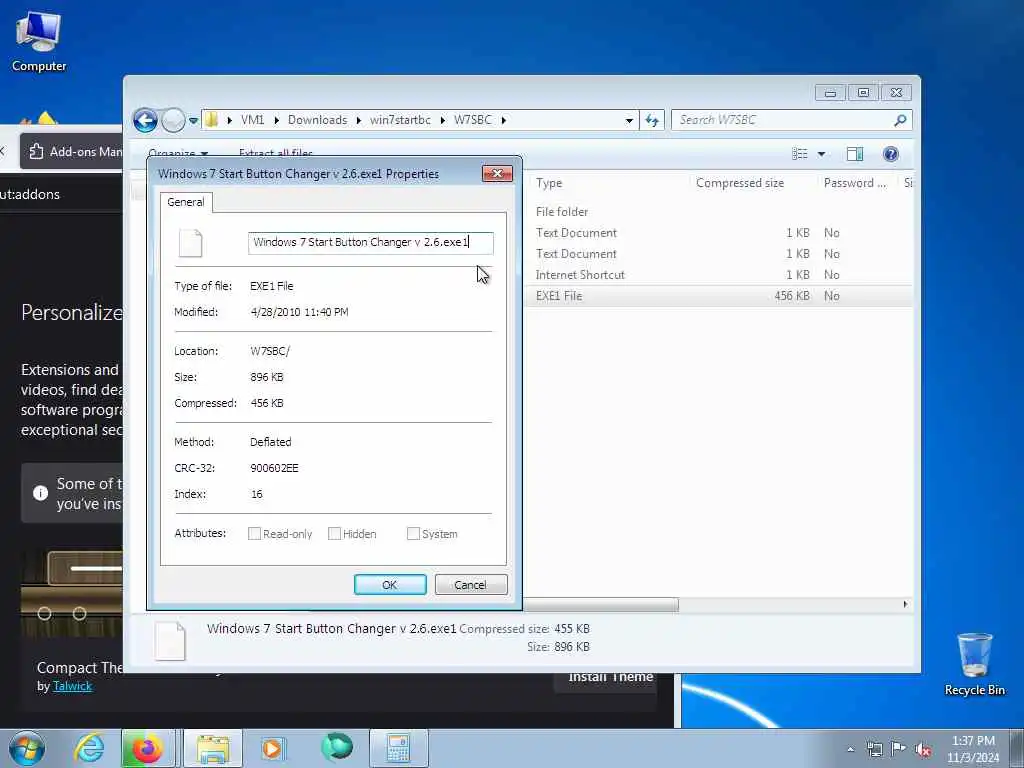Viewport: 1024px width, 768px height.
Task: Click the file name text field
Action: [x=370, y=242]
